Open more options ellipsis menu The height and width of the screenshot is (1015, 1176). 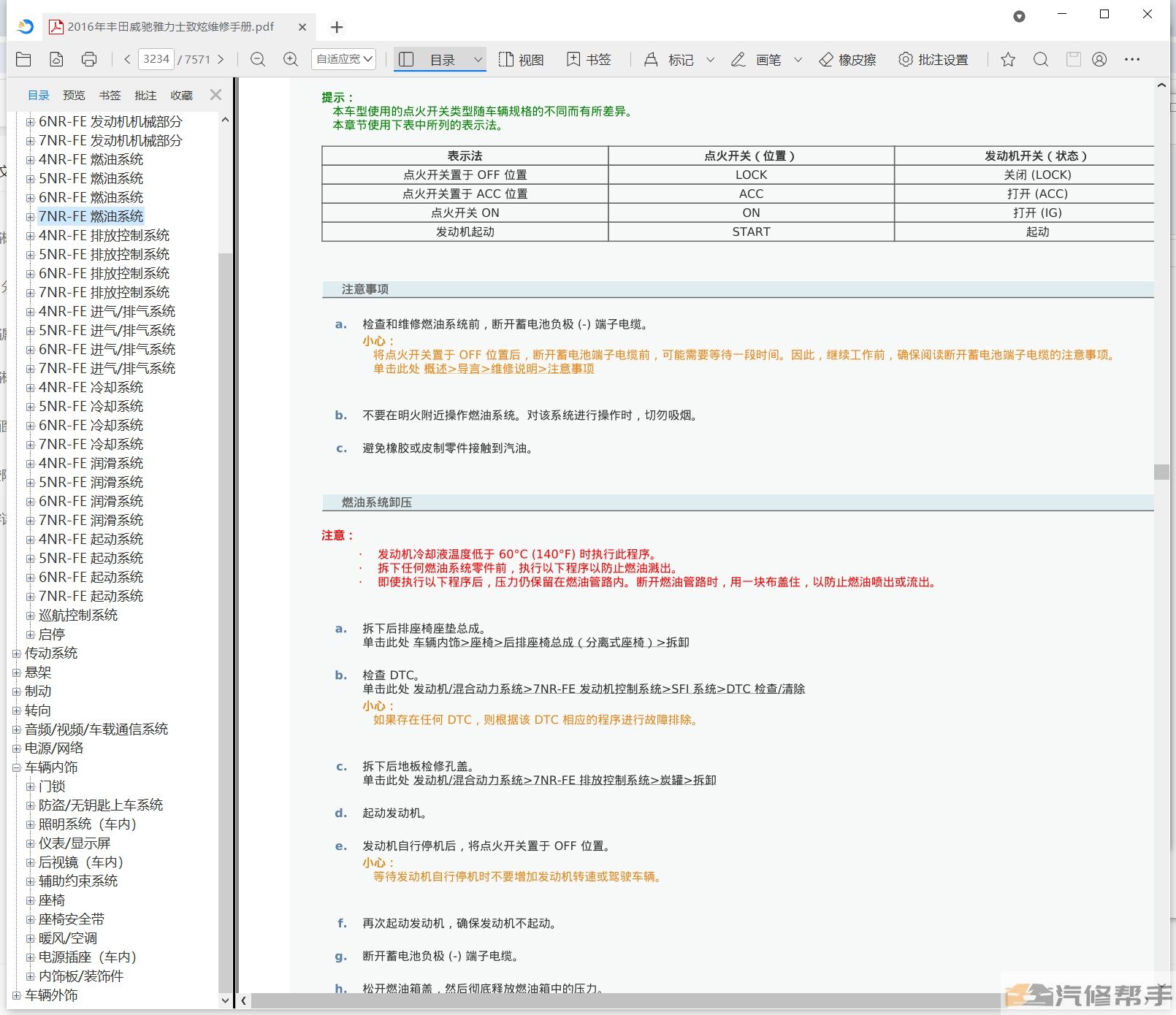tap(1132, 59)
